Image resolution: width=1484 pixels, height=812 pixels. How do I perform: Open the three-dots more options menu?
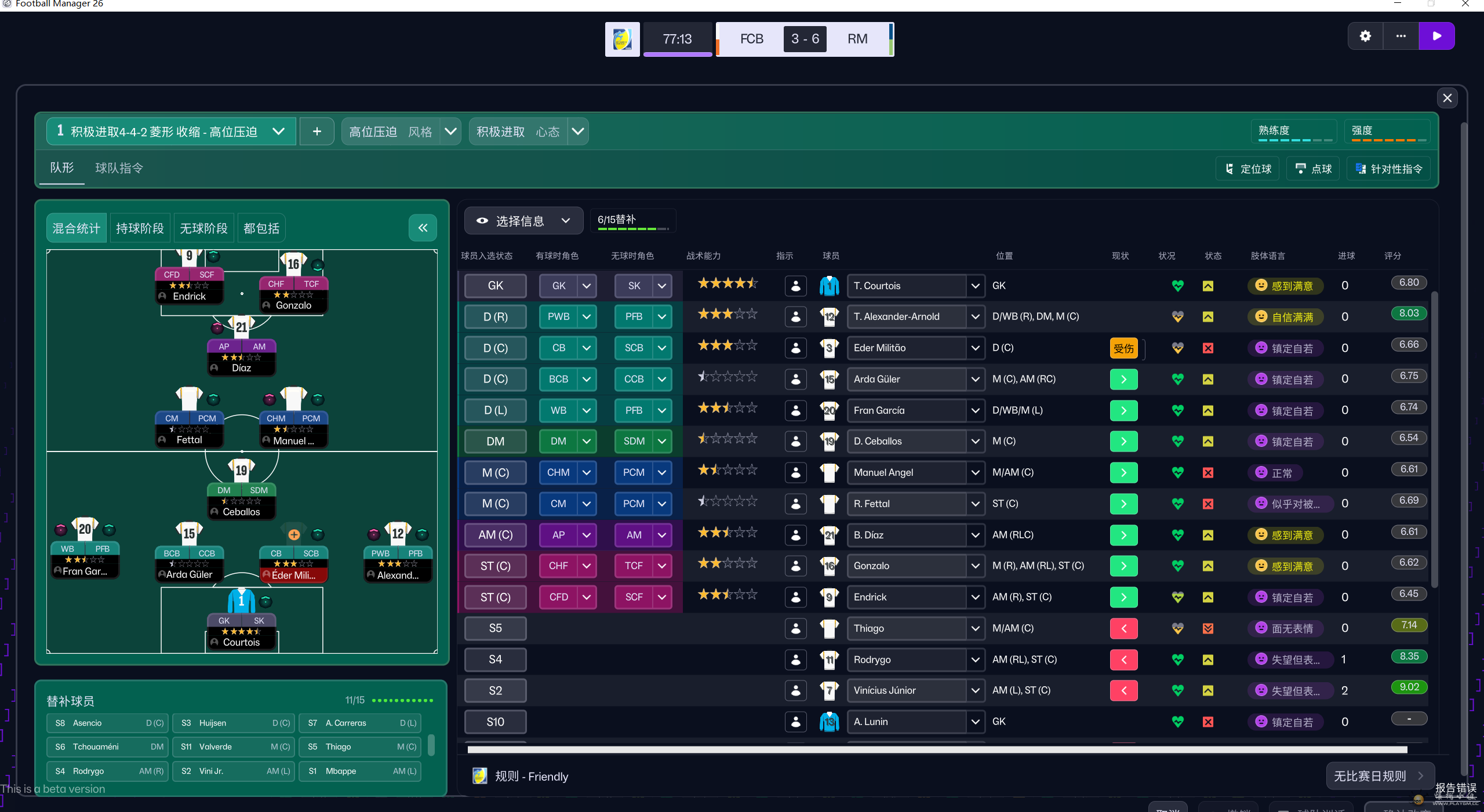click(1401, 36)
